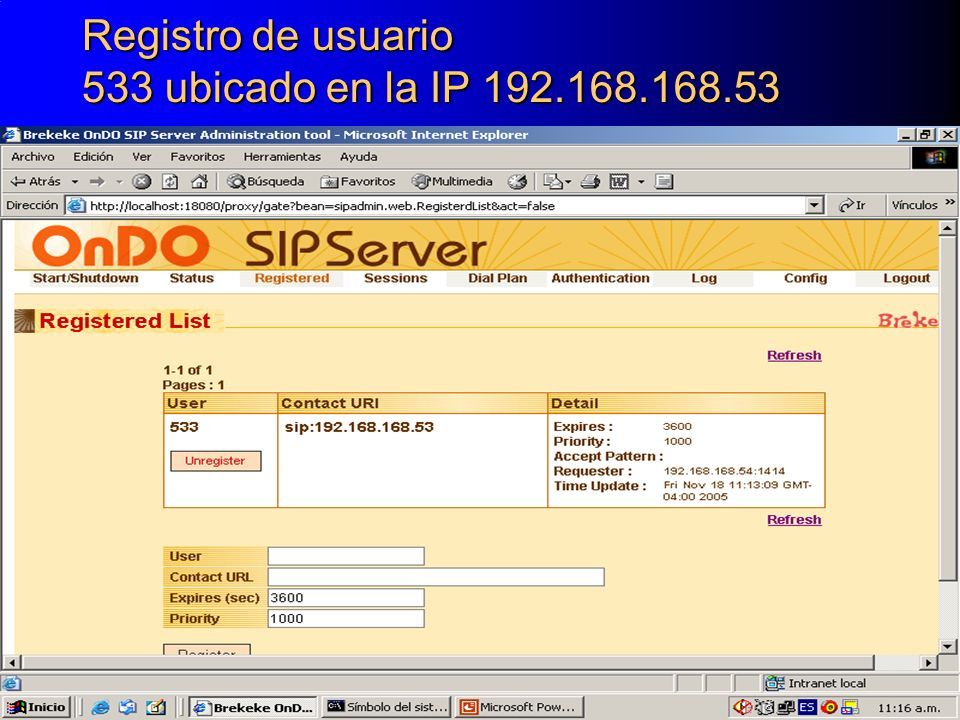The width and height of the screenshot is (960, 720).
Task: Open the Authentication tab
Action: click(x=600, y=278)
